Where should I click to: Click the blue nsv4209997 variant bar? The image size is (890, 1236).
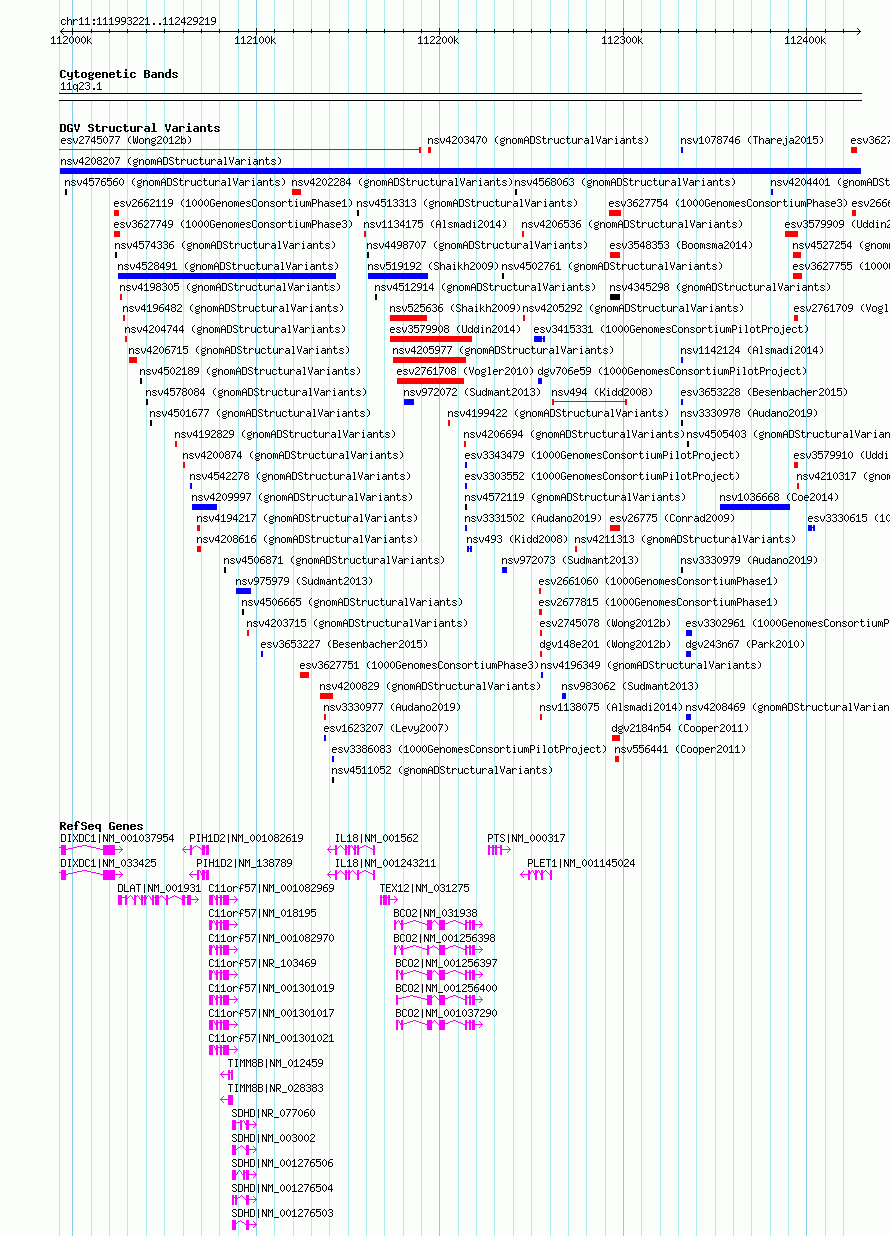(204, 507)
